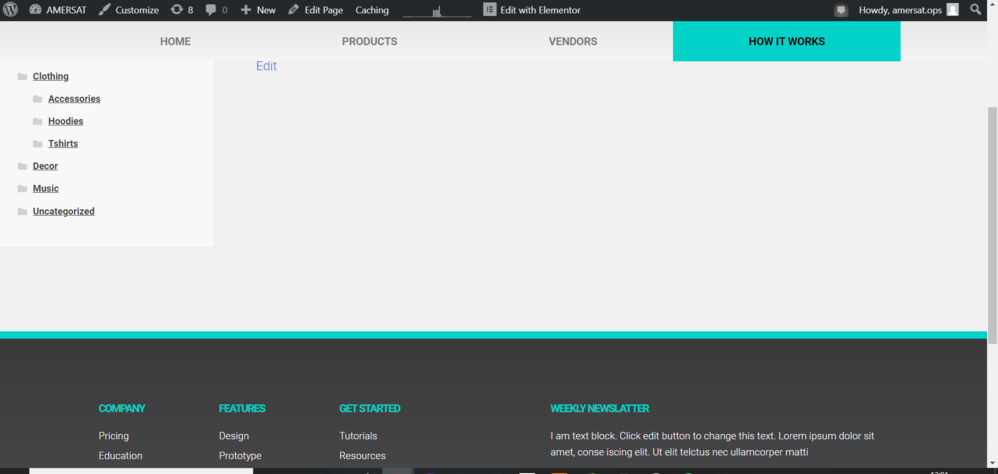This screenshot has width=998, height=474.
Task: Click the Edit with Elementor icon
Action: point(489,10)
